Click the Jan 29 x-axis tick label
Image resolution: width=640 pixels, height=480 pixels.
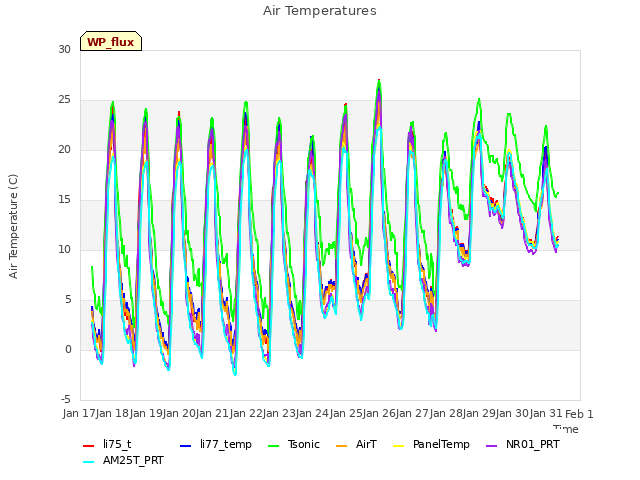[x=481, y=413]
